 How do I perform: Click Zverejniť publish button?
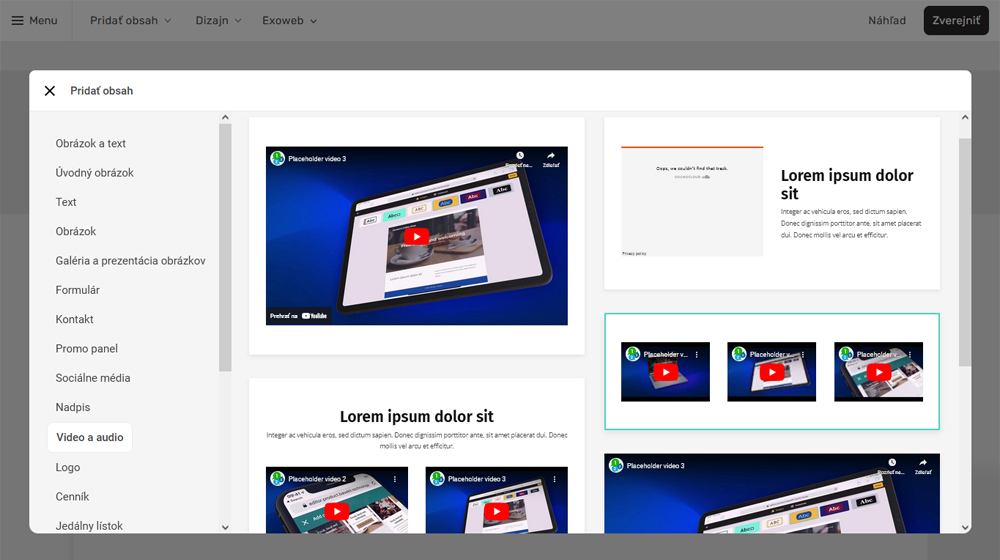tap(956, 20)
